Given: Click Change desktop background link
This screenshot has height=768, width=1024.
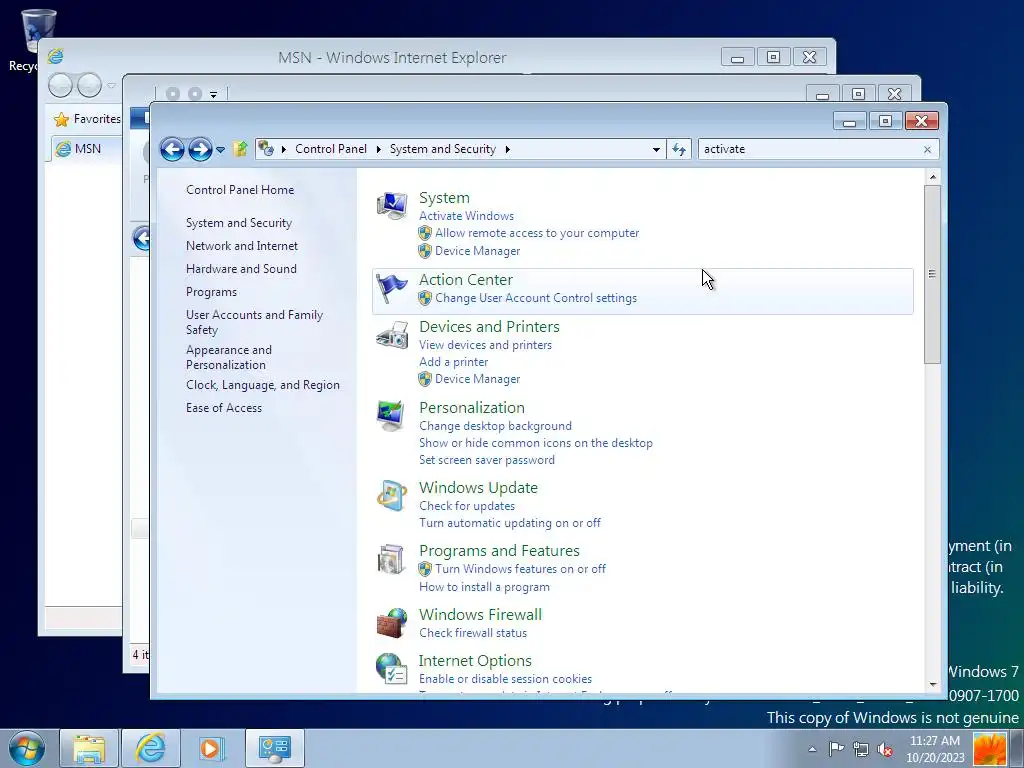Looking at the screenshot, I should click(495, 426).
